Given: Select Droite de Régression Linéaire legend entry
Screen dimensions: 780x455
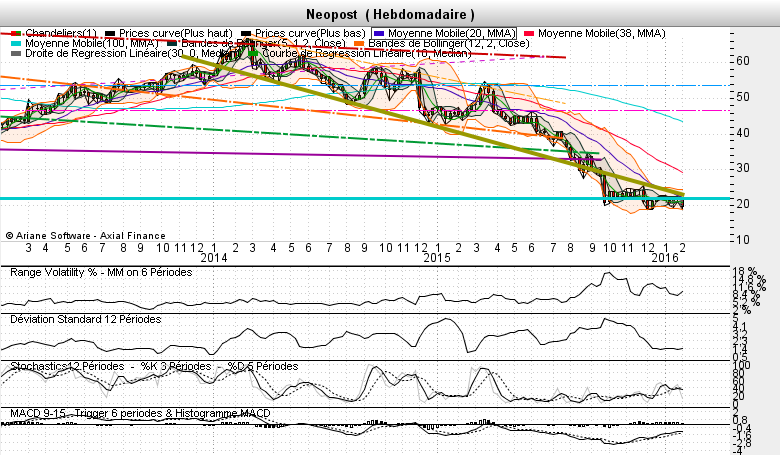Looking at the screenshot, I should [x=110, y=54].
